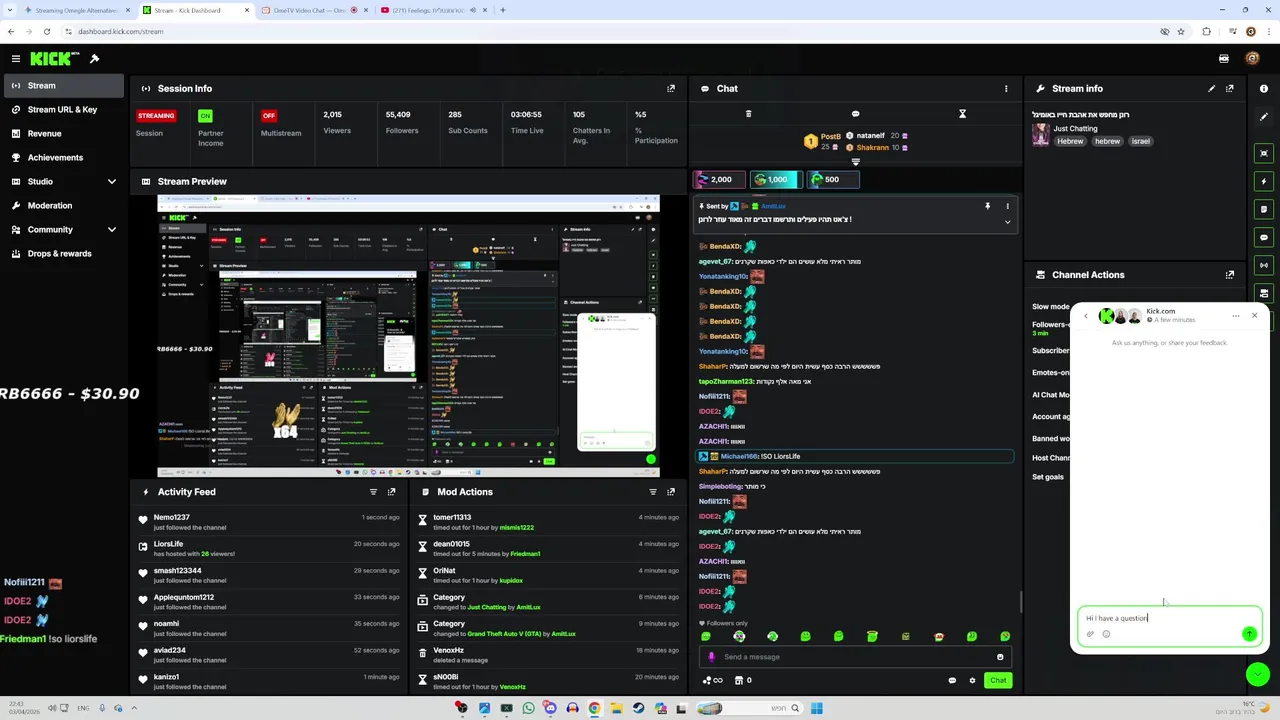Click the Stream Preview video thumbnail
The height and width of the screenshot is (720, 1280).
(x=408, y=336)
